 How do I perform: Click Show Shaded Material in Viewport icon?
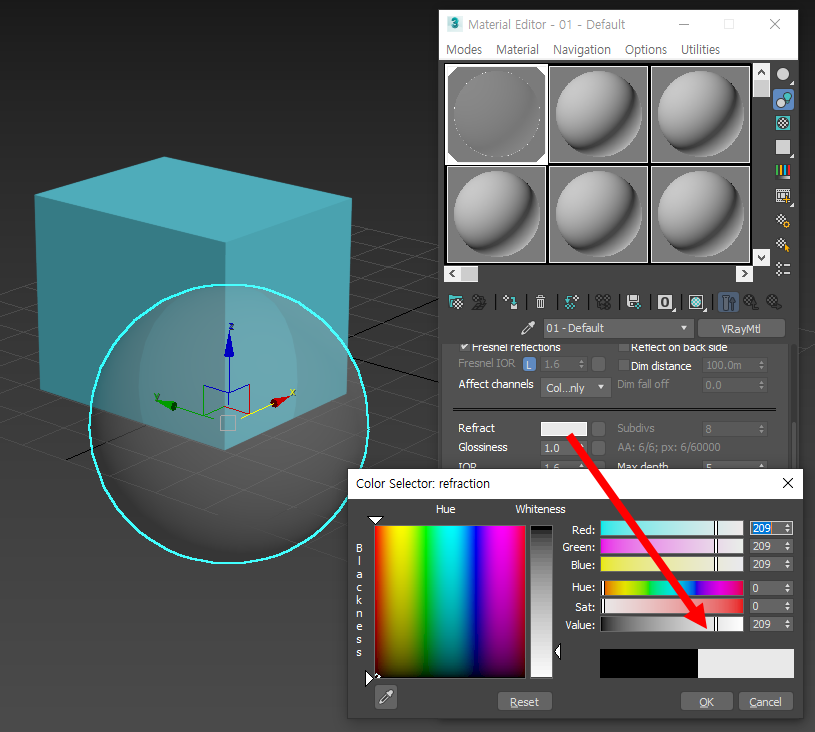pos(696,302)
